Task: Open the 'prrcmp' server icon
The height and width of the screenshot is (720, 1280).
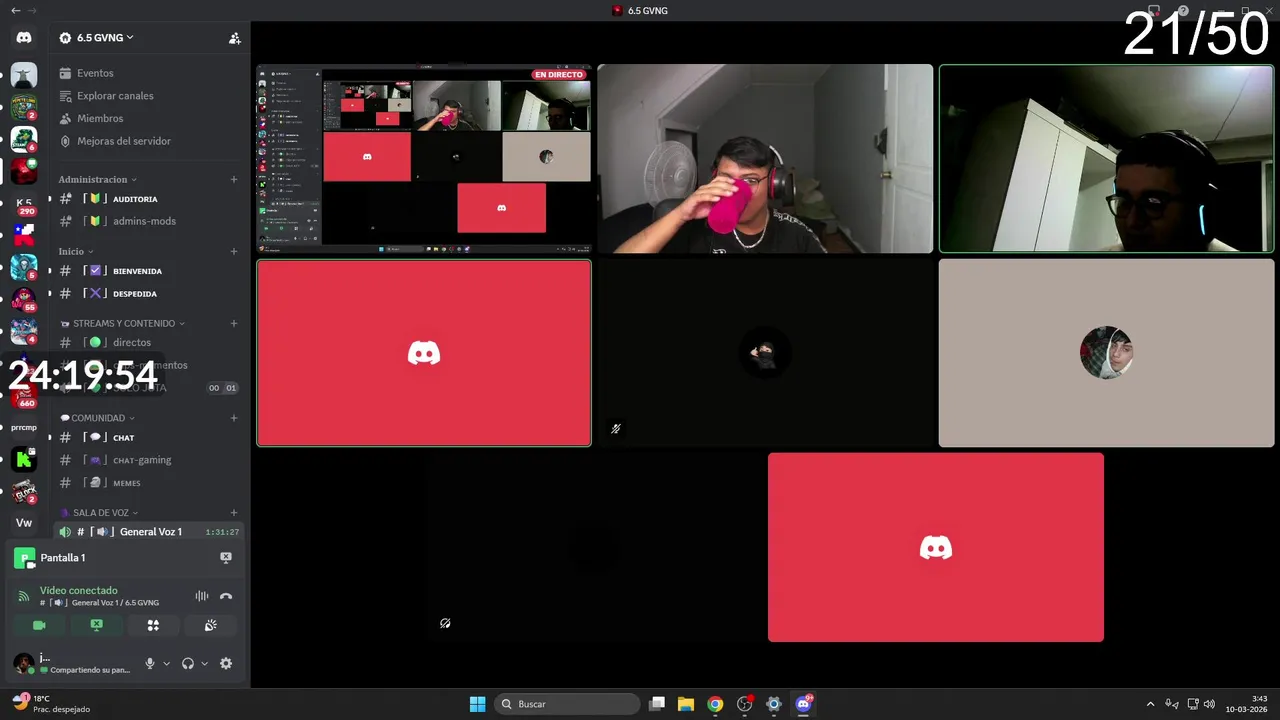Action: 24,428
